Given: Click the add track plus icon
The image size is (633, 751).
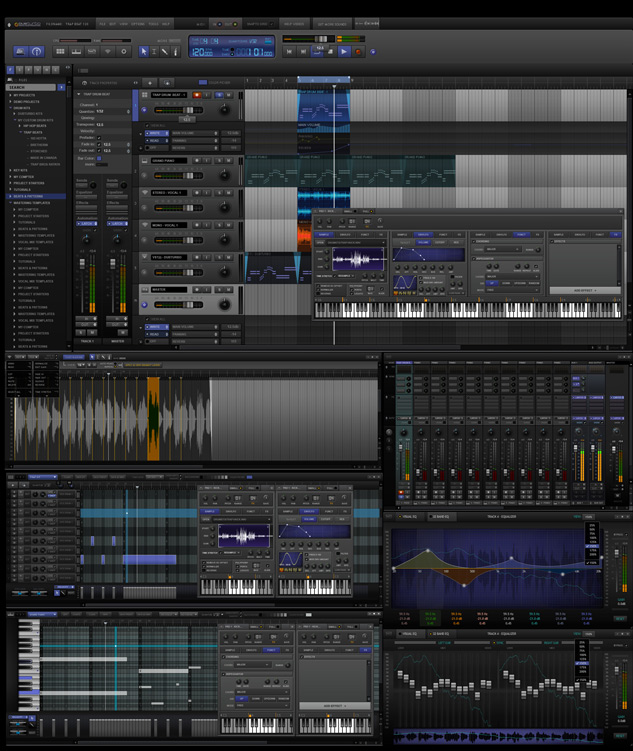Looking at the screenshot, I should pos(149,82).
